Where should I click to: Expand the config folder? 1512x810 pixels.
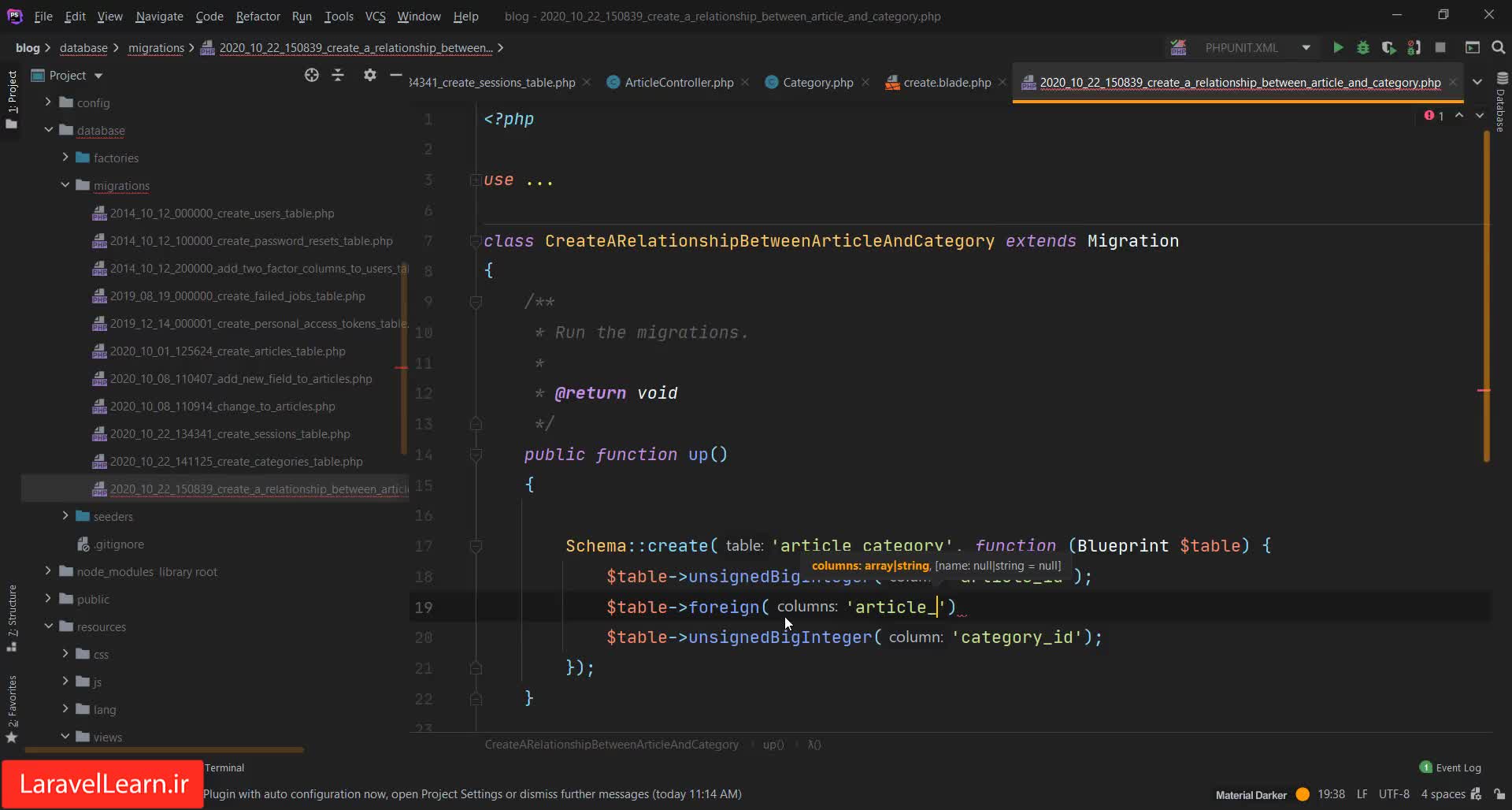point(48,102)
